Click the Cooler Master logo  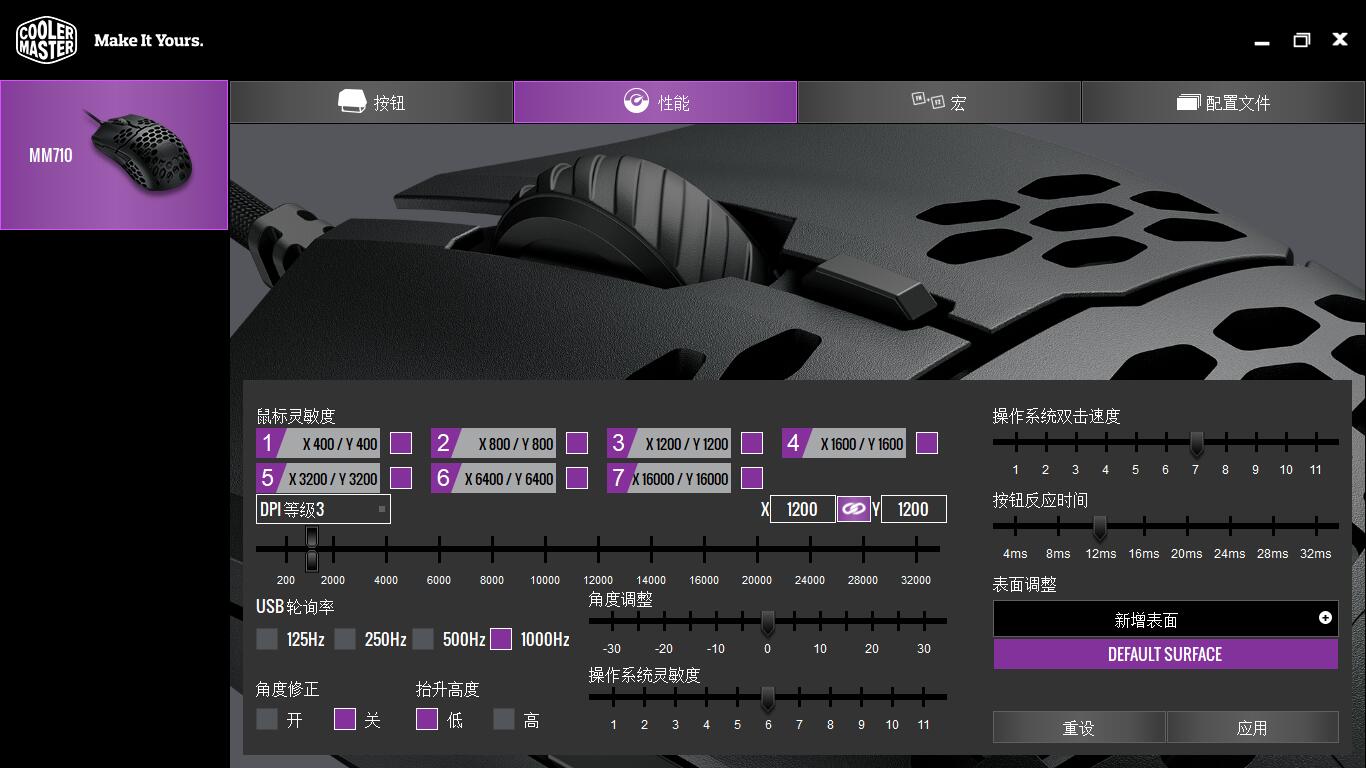click(x=46, y=40)
